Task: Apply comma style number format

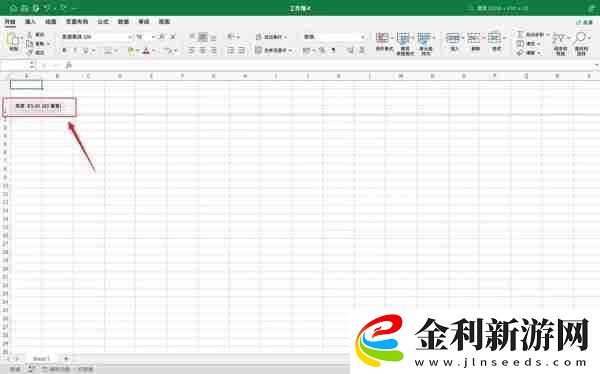Action: click(x=333, y=51)
